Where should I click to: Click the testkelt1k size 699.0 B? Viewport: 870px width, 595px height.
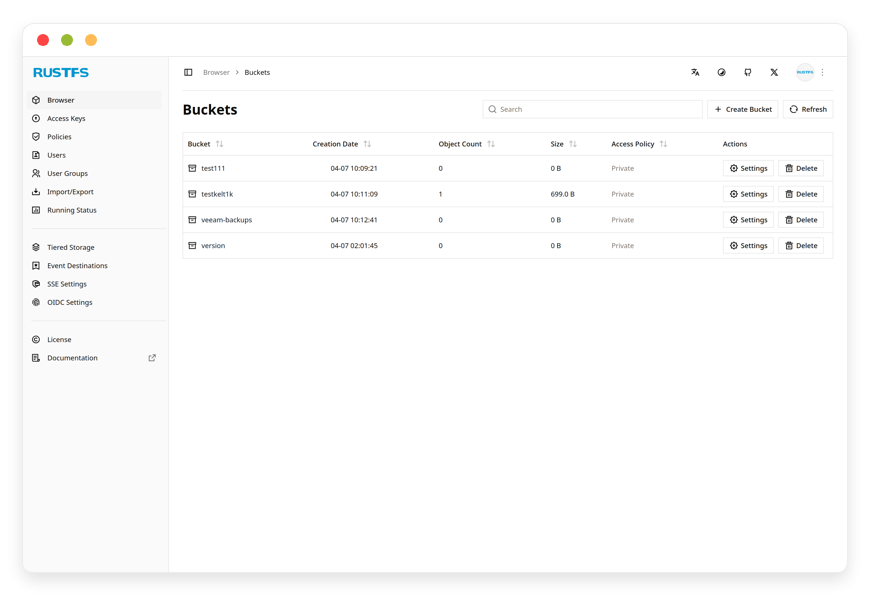click(563, 194)
